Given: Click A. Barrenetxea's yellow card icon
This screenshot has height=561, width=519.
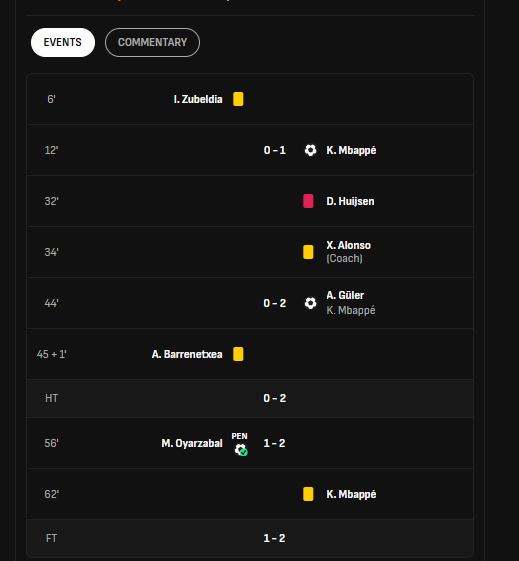Looking at the screenshot, I should click(x=238, y=354).
